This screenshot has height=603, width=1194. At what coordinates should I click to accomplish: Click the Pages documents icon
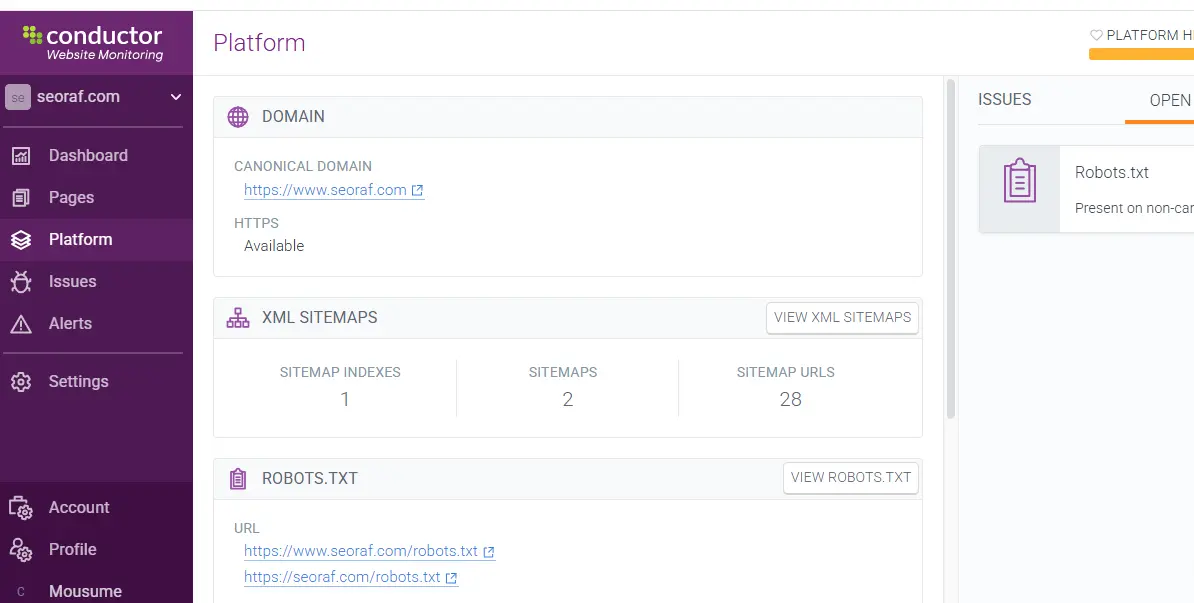(x=21, y=198)
